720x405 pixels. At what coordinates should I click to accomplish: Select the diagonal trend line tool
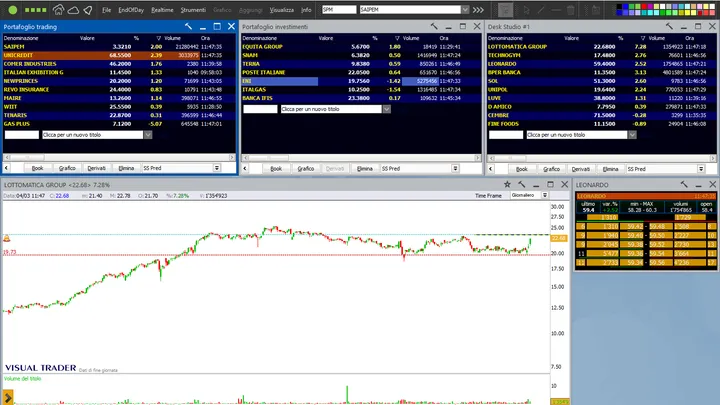(x=541, y=10)
